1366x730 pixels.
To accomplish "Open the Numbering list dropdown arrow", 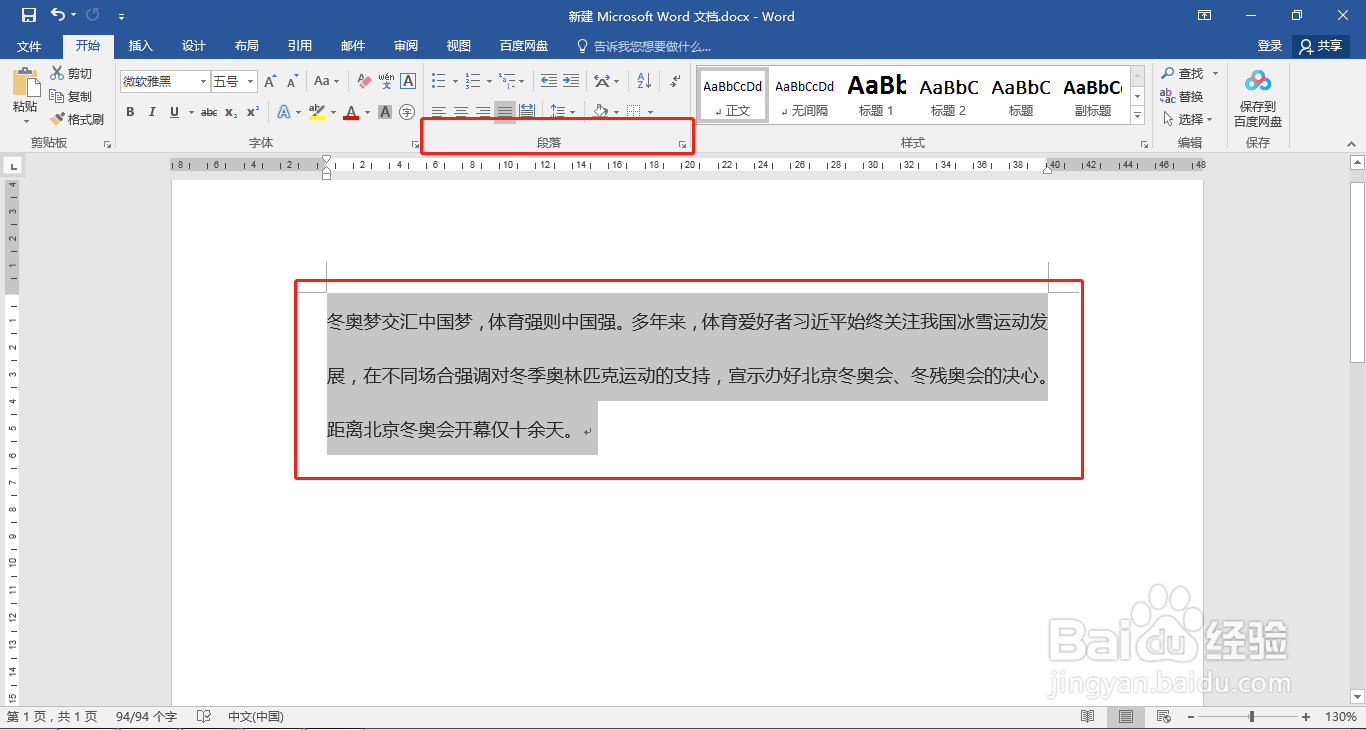I will [x=489, y=81].
